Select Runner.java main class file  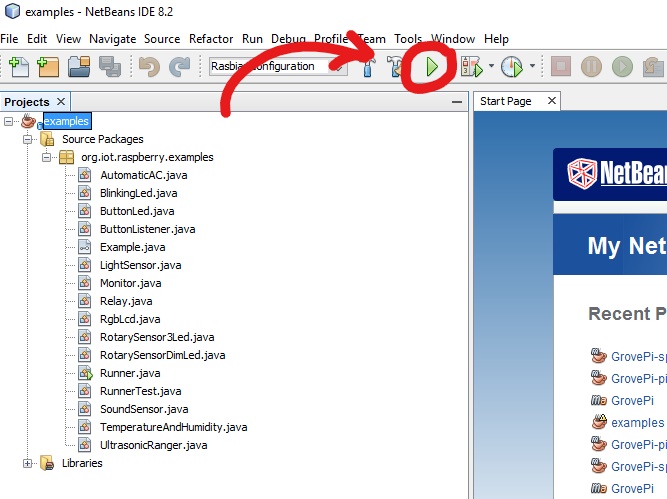point(130,373)
